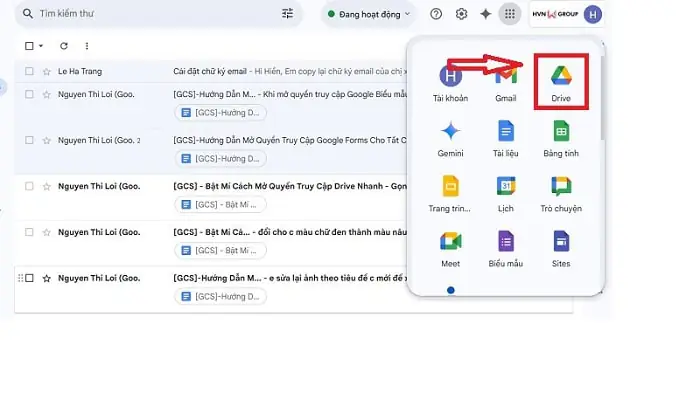
Task: Open Biểu mẫu (Forms) app
Action: pyautogui.click(x=506, y=249)
